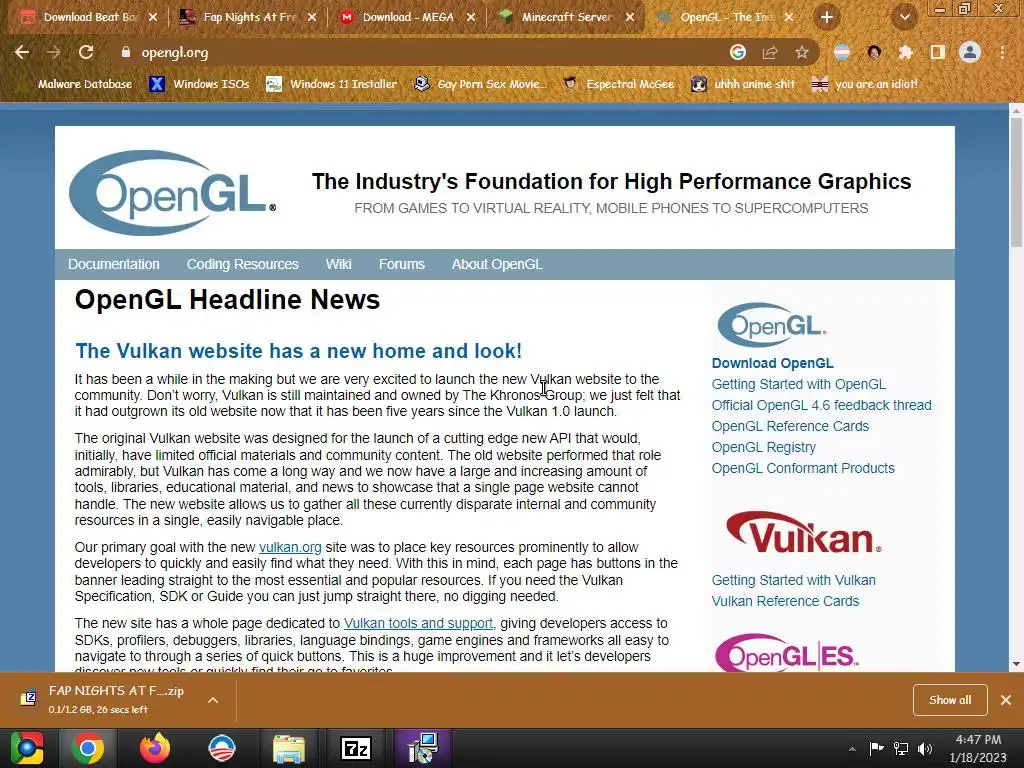Viewport: 1024px width, 768px height.
Task: Open the Documentation menu
Action: (114, 264)
